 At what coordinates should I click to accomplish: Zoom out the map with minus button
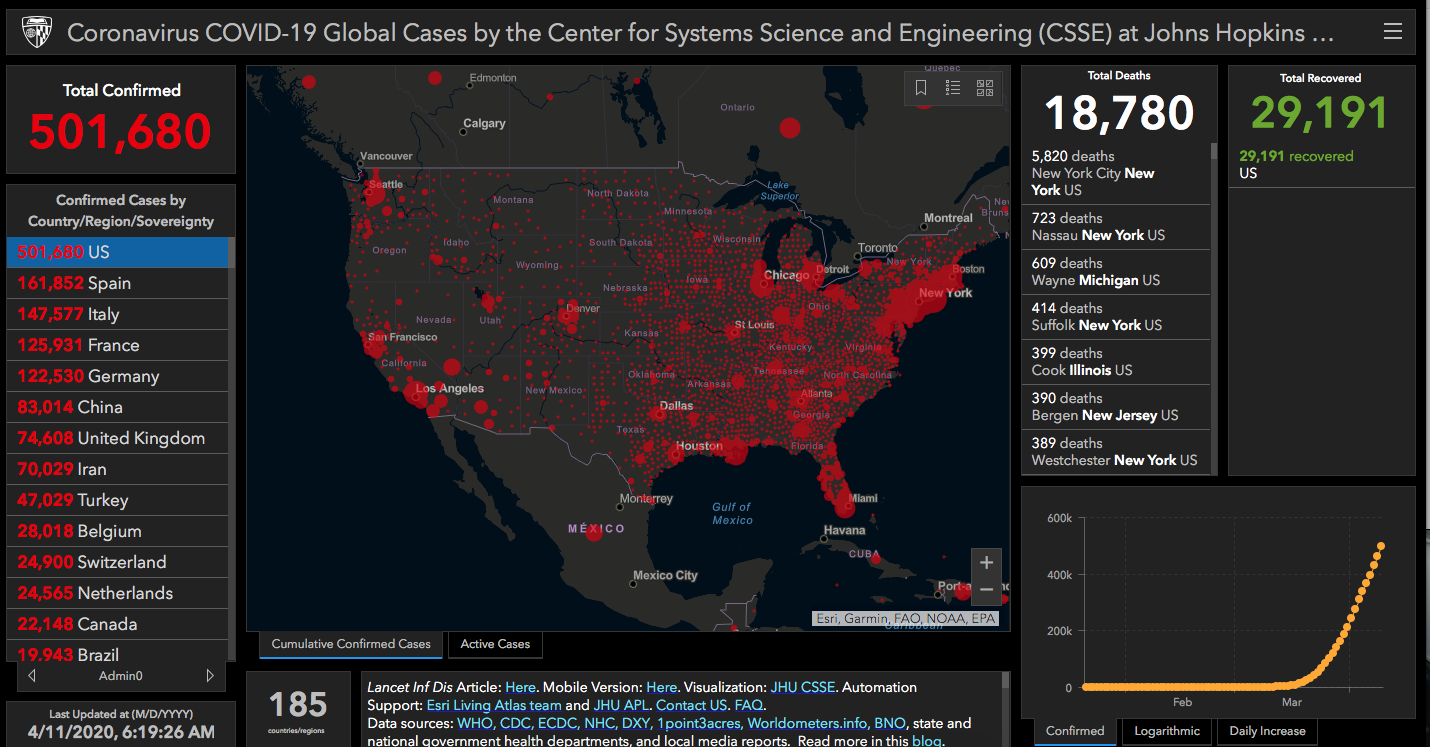click(x=986, y=590)
